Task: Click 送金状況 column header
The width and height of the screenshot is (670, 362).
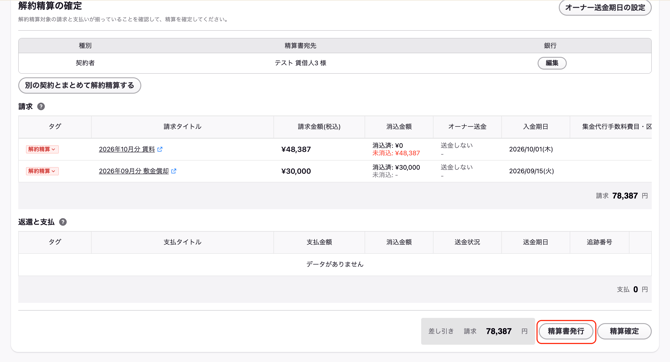Action: [x=467, y=242]
